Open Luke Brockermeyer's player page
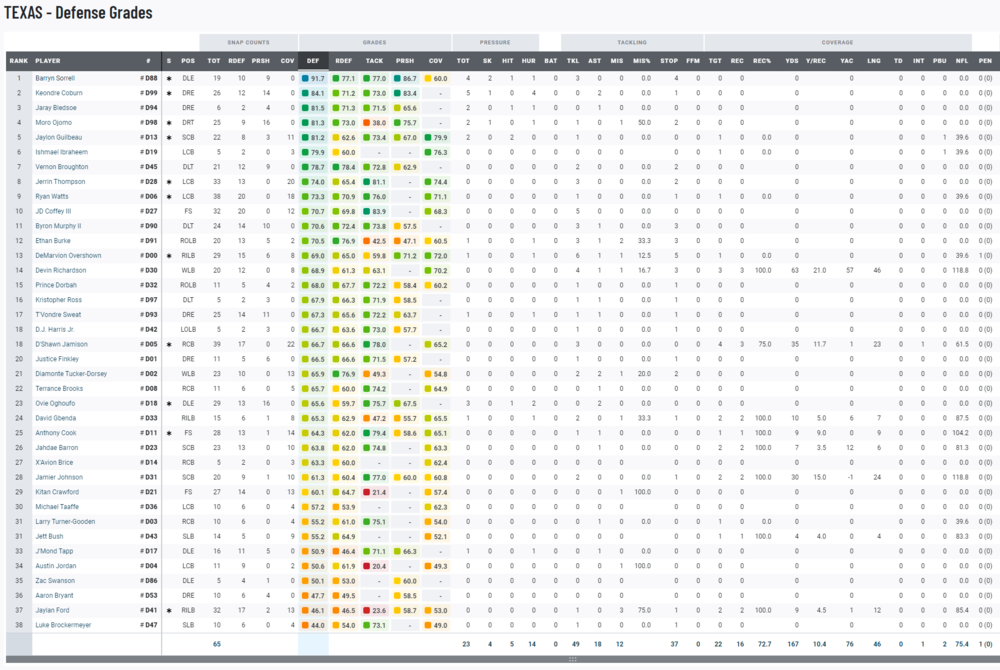The image size is (1000, 670). [62, 625]
